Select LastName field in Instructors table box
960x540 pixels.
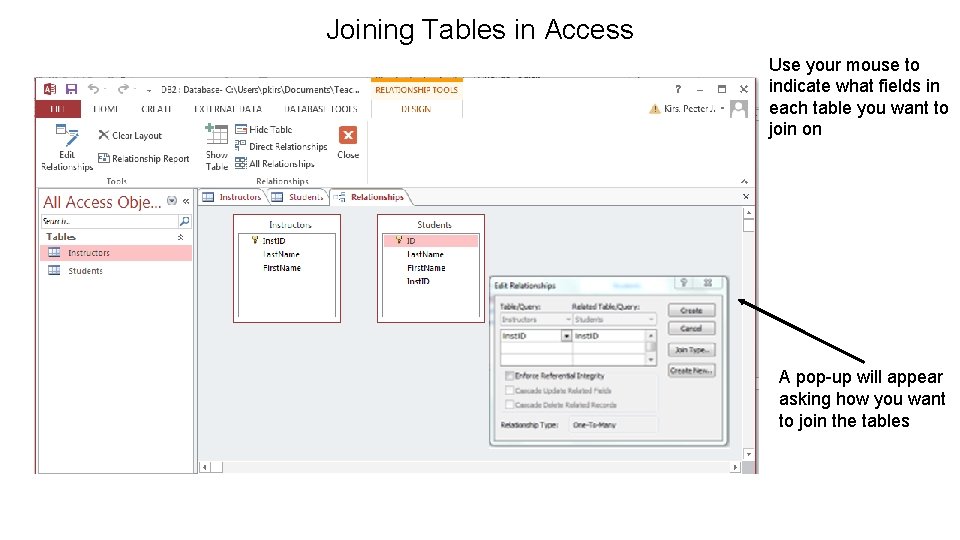pyautogui.click(x=281, y=254)
